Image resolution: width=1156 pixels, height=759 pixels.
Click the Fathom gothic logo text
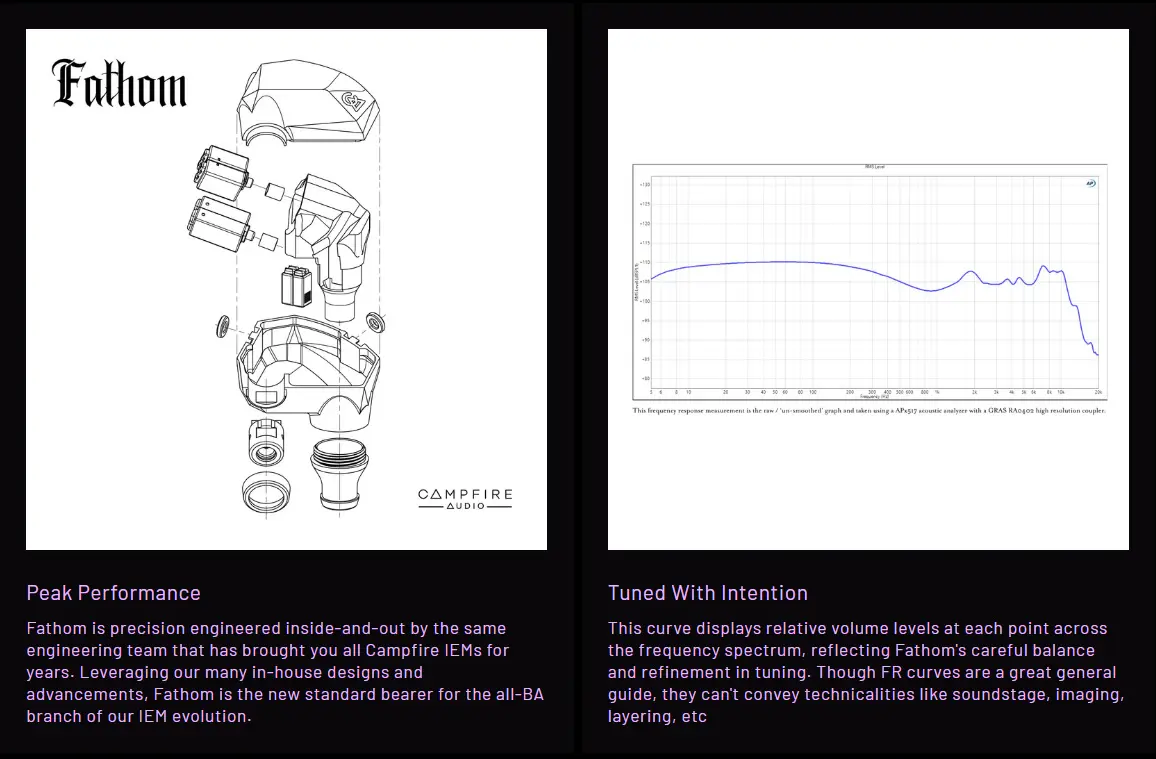(x=119, y=83)
